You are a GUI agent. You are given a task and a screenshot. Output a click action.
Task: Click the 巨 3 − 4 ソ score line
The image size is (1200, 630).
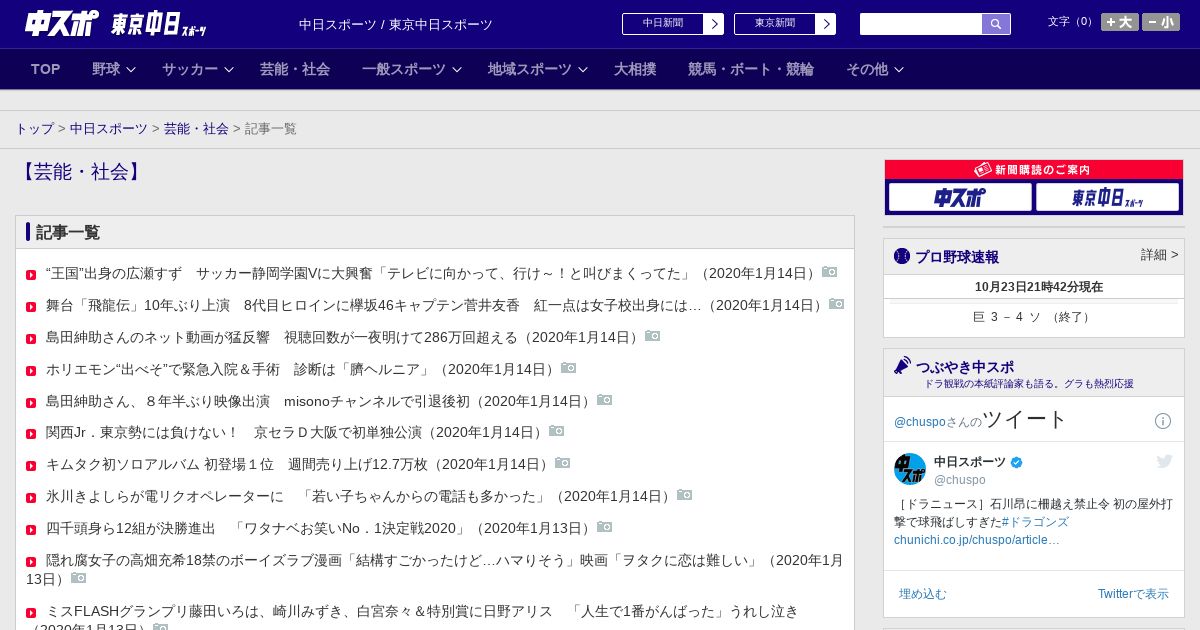[1033, 317]
